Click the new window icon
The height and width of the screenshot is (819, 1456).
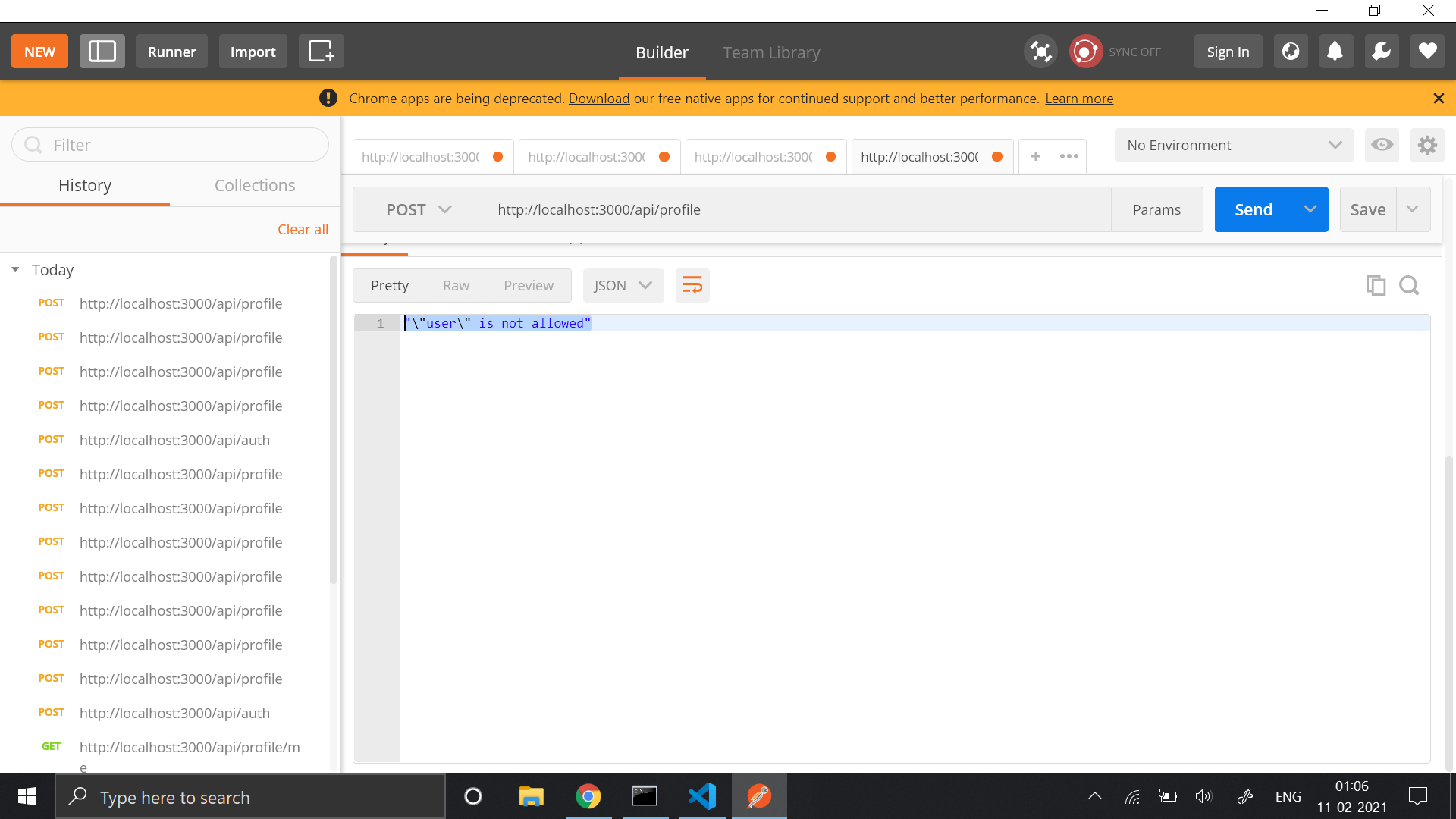pyautogui.click(x=321, y=52)
